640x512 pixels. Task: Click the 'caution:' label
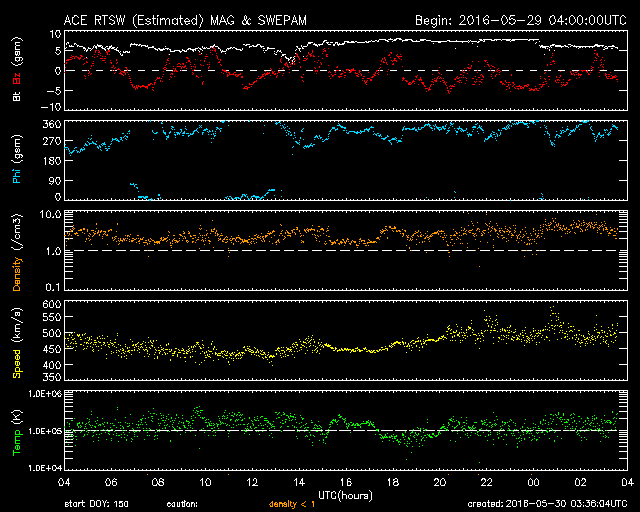(x=182, y=504)
